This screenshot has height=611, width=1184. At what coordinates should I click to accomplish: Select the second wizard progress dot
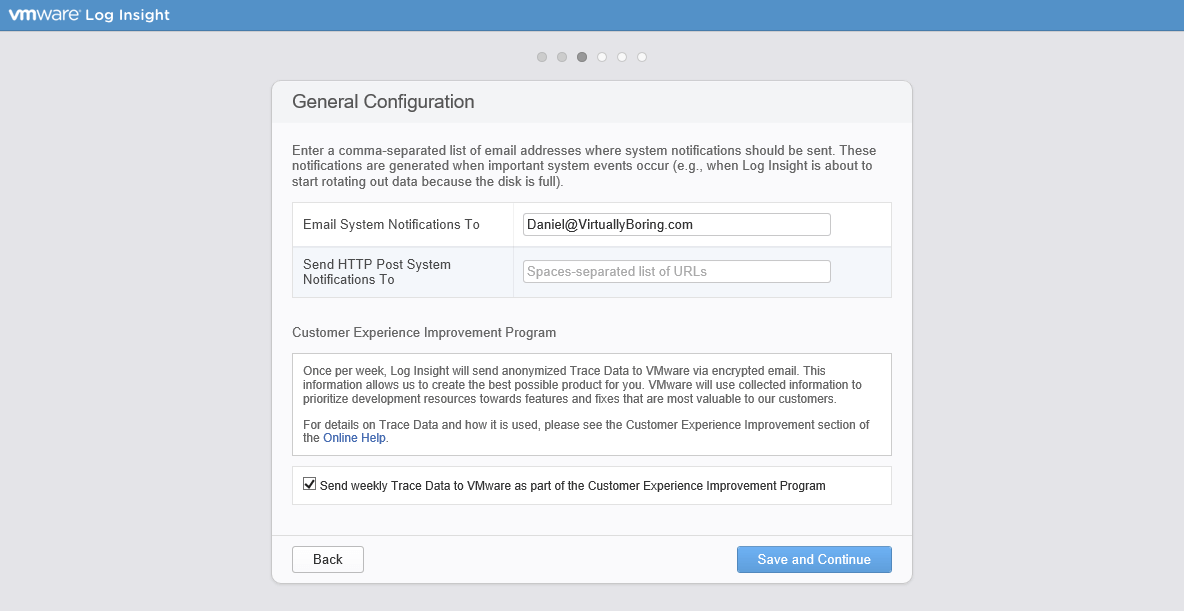(x=562, y=57)
